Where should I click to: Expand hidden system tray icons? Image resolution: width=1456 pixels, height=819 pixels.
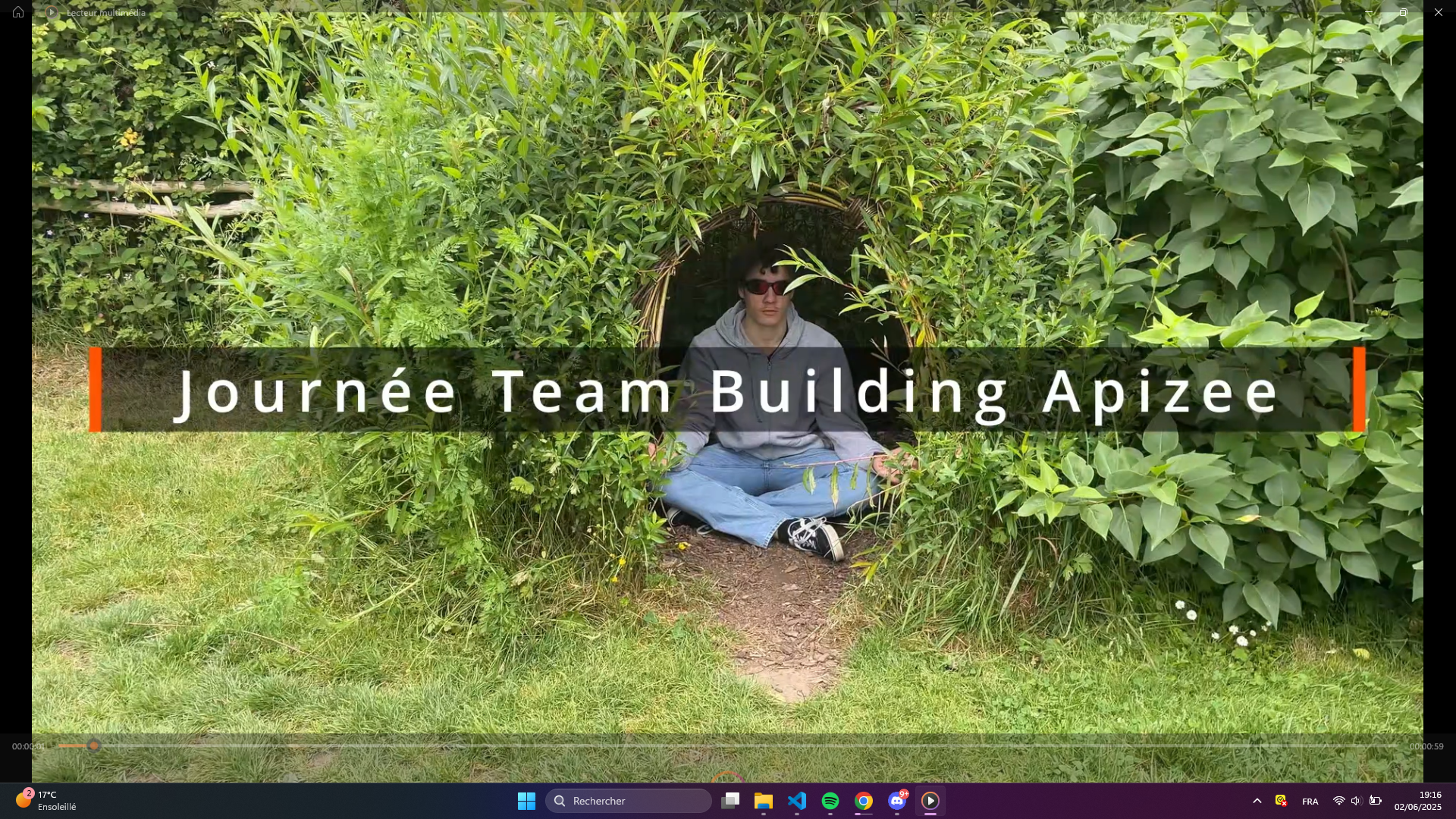[1257, 801]
